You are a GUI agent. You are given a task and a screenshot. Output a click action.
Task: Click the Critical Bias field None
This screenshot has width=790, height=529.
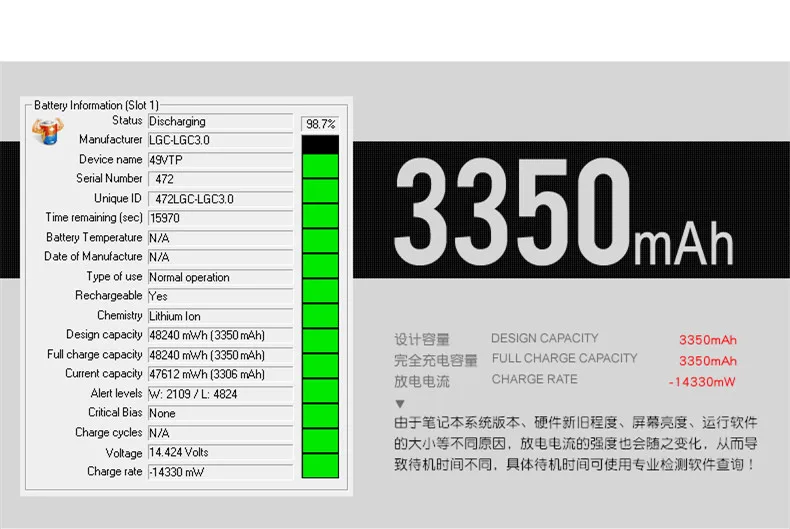(x=220, y=413)
